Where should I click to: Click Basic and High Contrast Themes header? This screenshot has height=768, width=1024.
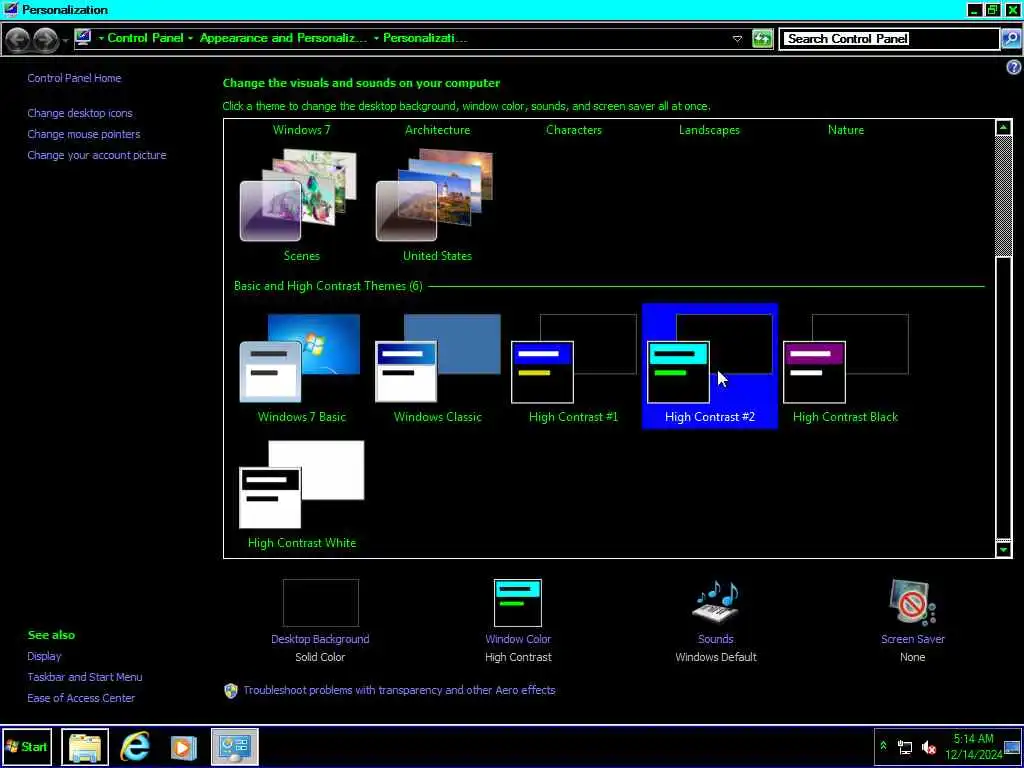pos(328,286)
